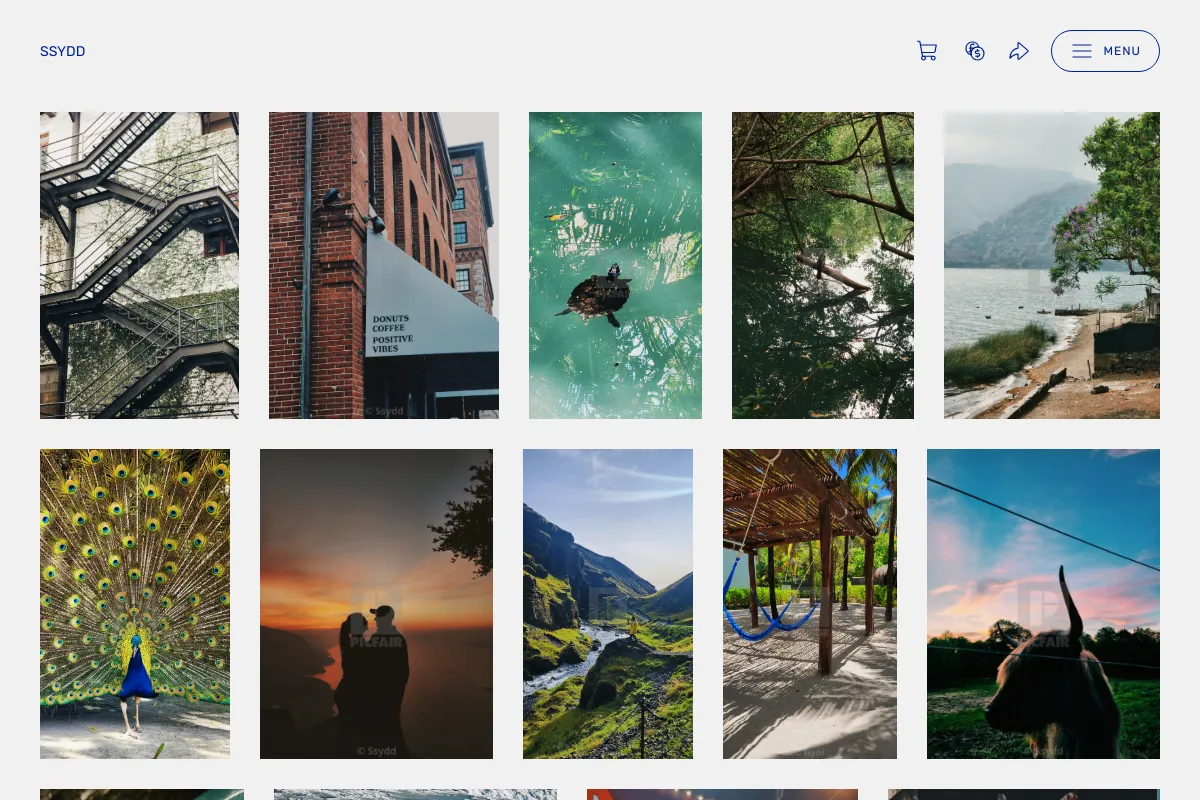Open the lake shoreline mountains photo

tap(1052, 265)
